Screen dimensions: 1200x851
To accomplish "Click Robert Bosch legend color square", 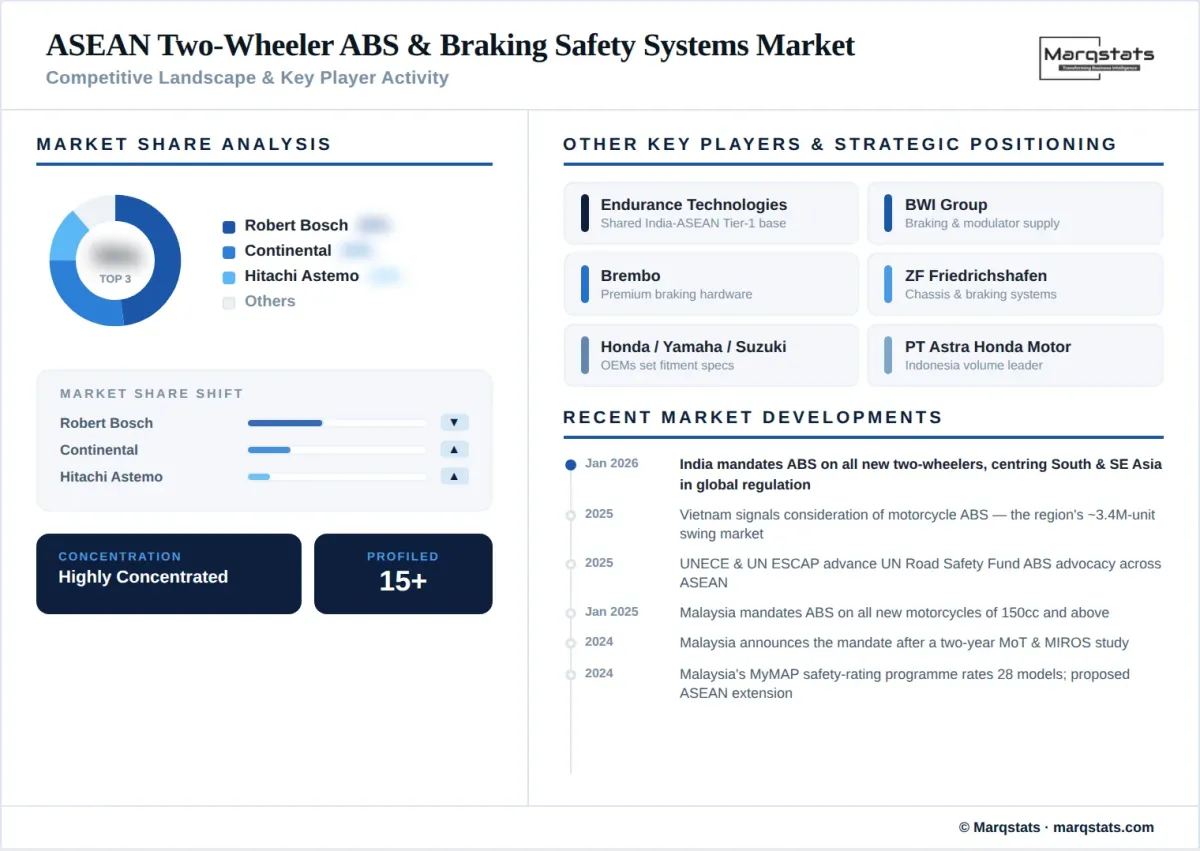I will [229, 227].
